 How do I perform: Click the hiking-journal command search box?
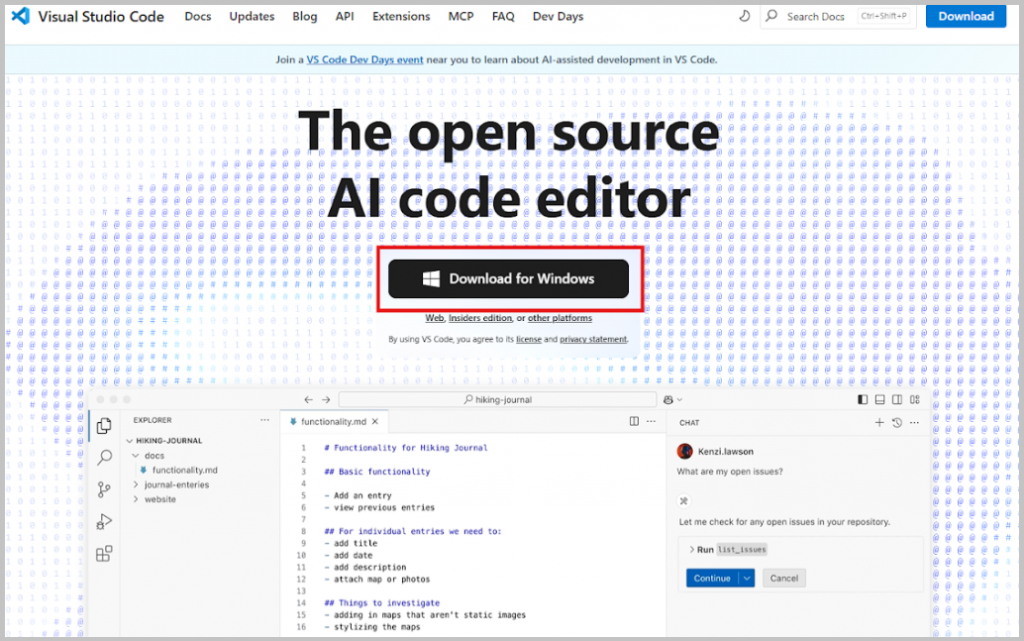tap(498, 399)
